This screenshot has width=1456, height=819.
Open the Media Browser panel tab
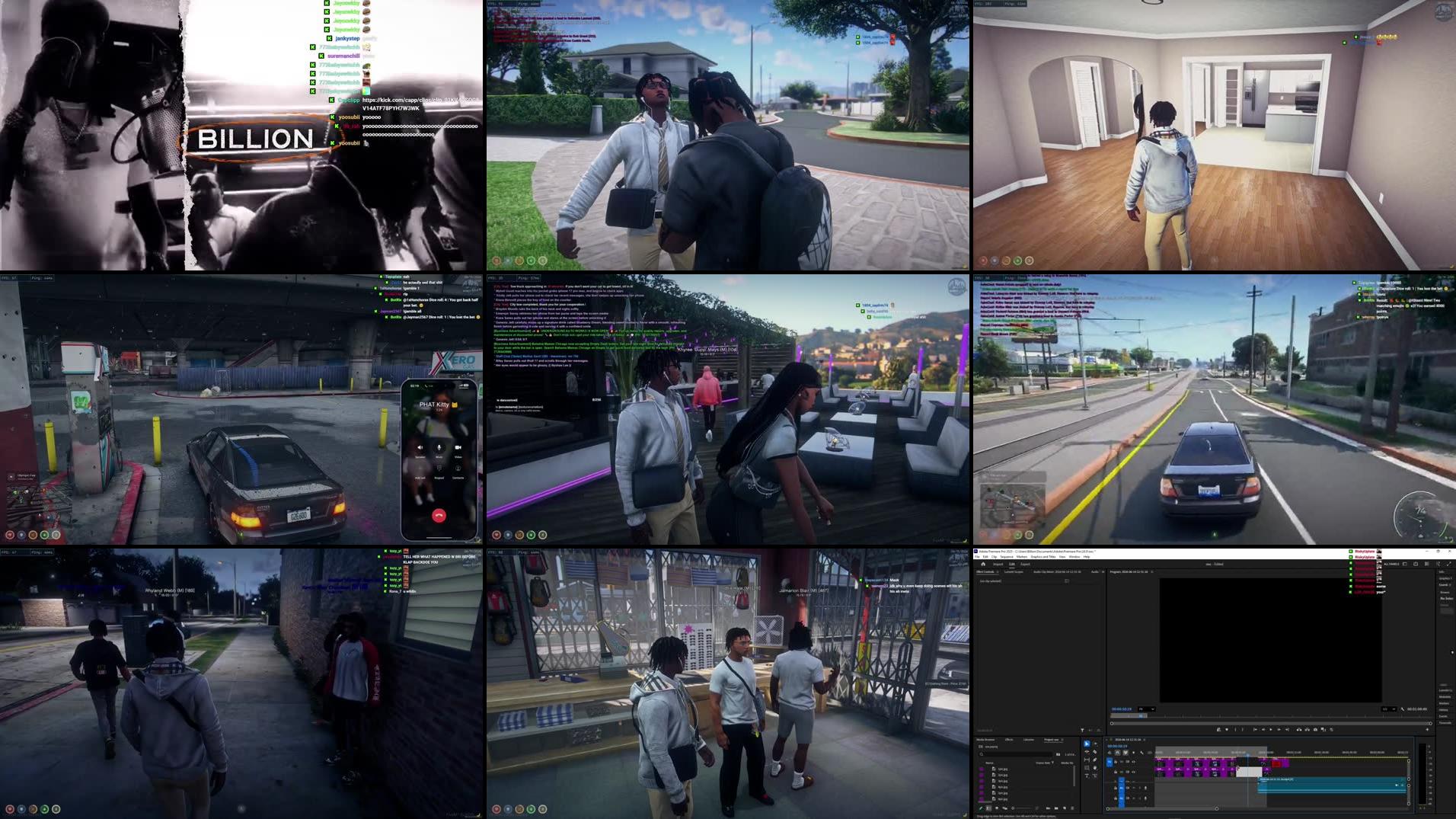985,740
